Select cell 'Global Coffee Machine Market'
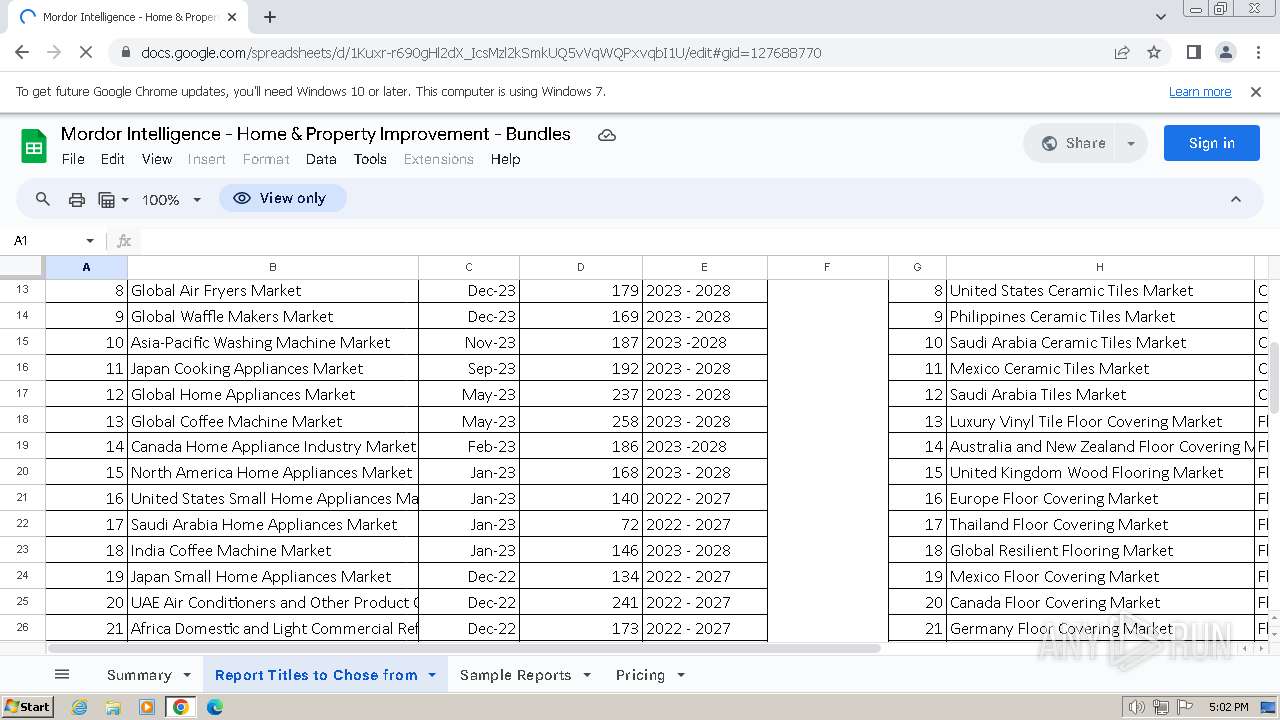 273,421
